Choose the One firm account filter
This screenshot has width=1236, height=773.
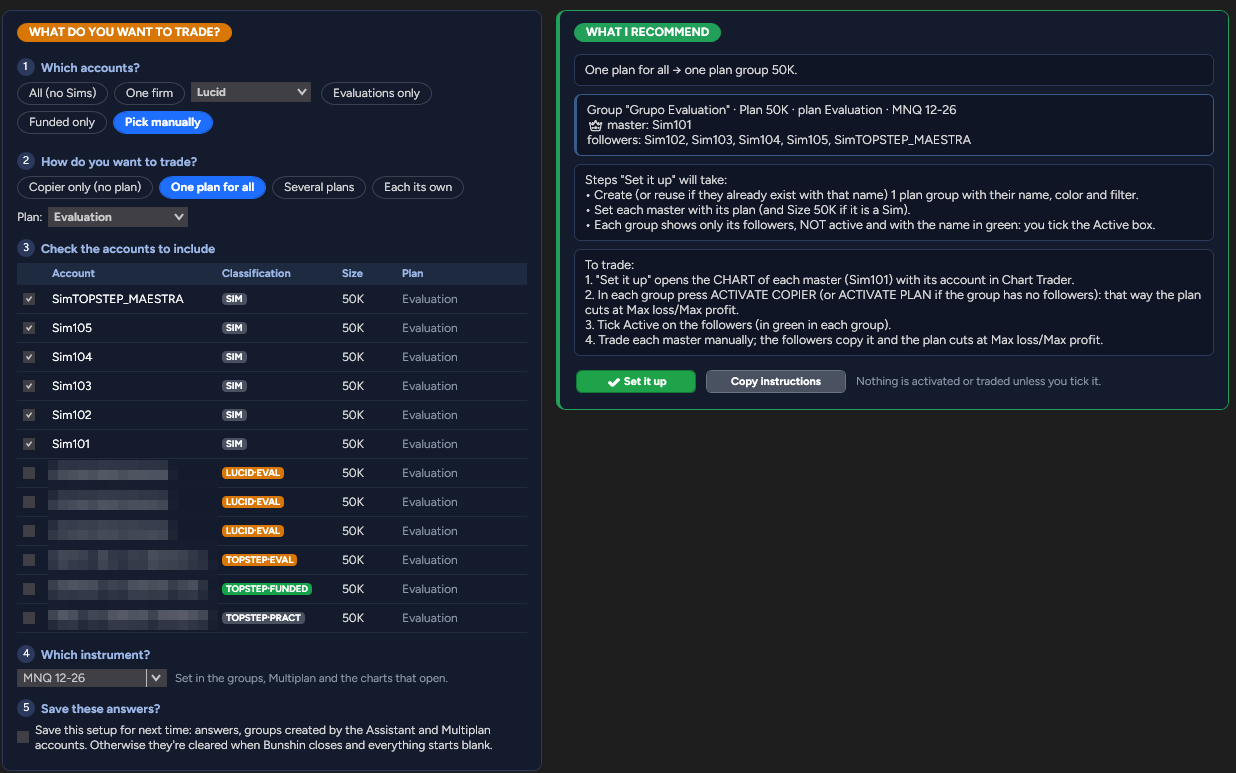[x=150, y=93]
